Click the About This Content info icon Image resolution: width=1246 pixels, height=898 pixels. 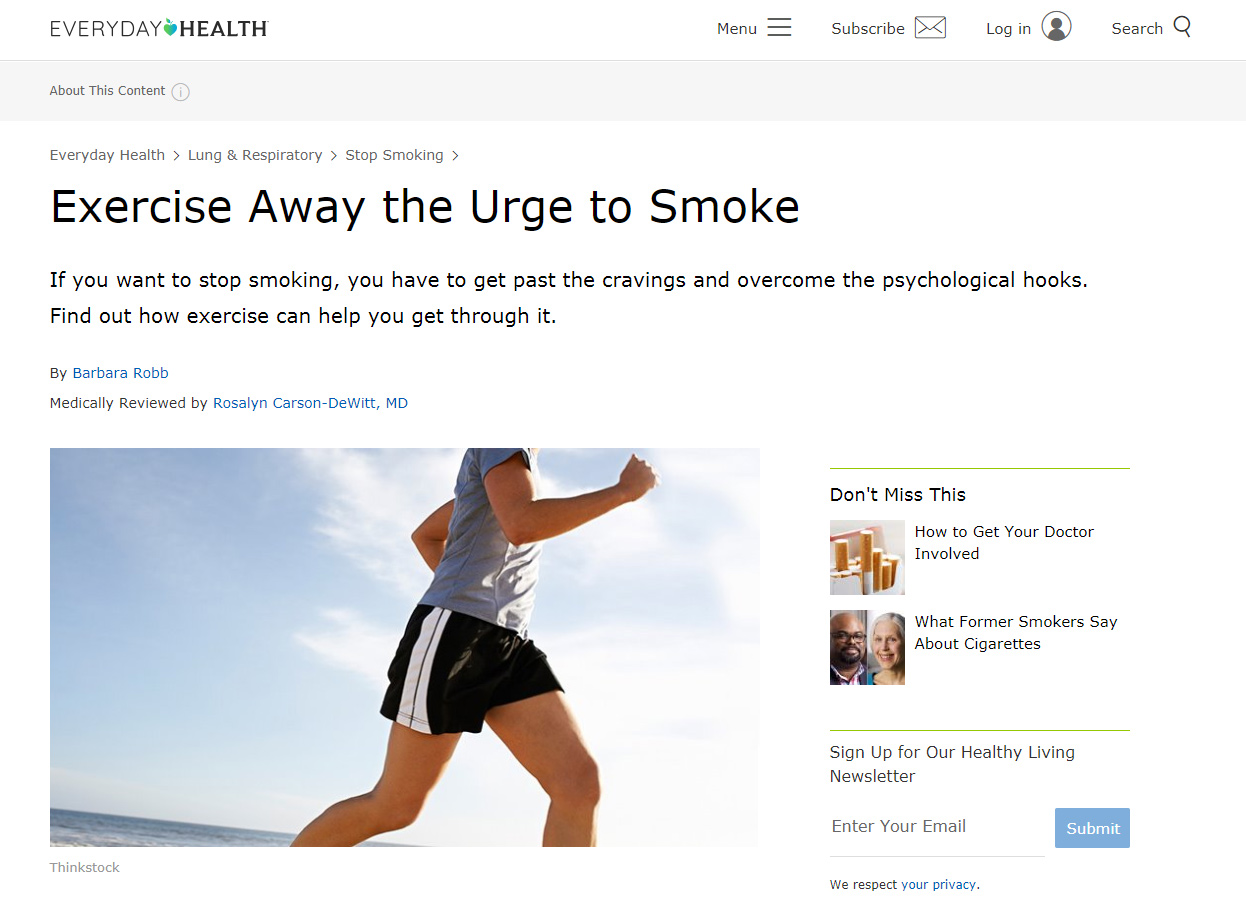point(180,92)
